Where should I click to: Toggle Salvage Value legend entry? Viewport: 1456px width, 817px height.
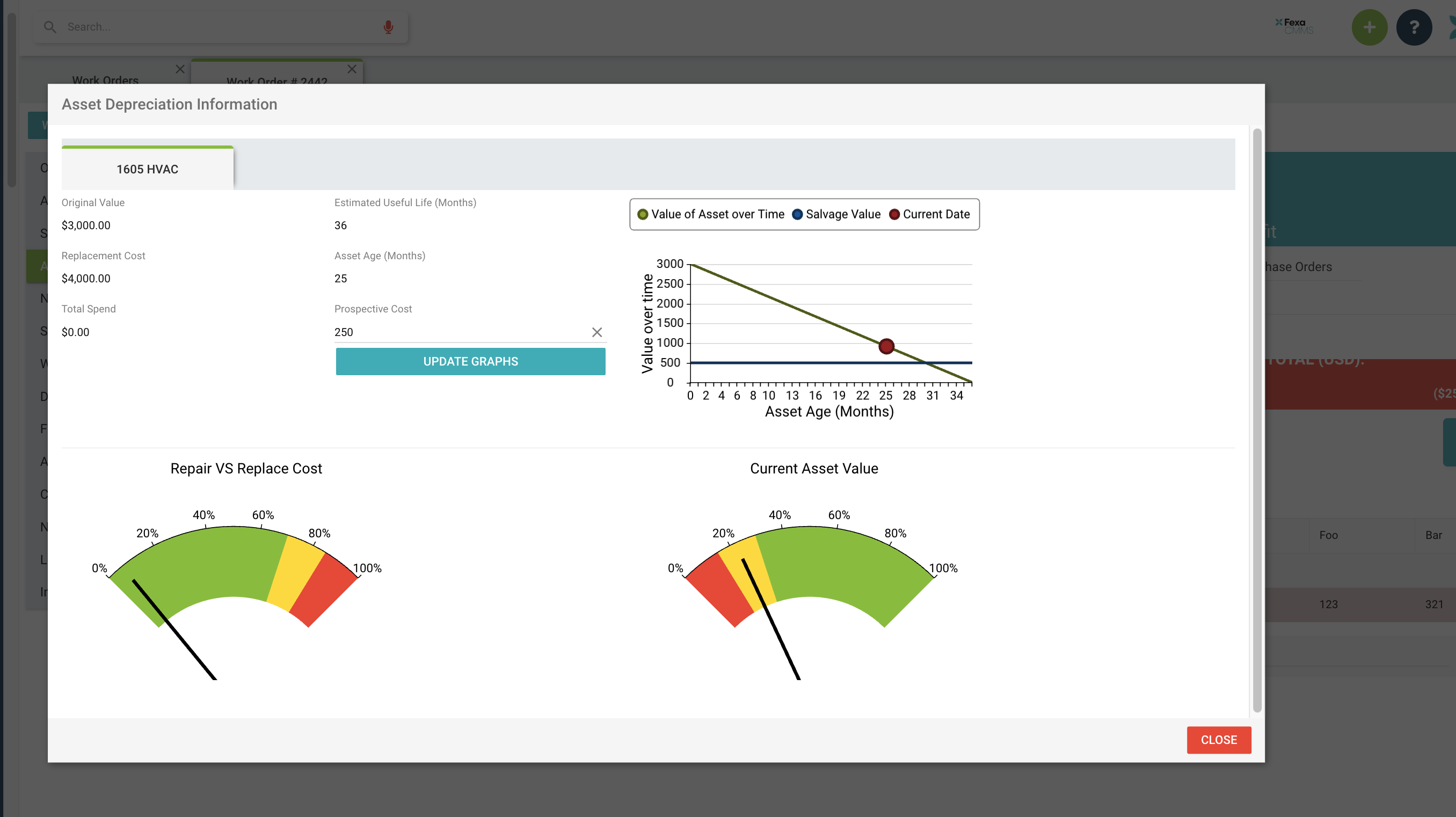click(x=836, y=214)
